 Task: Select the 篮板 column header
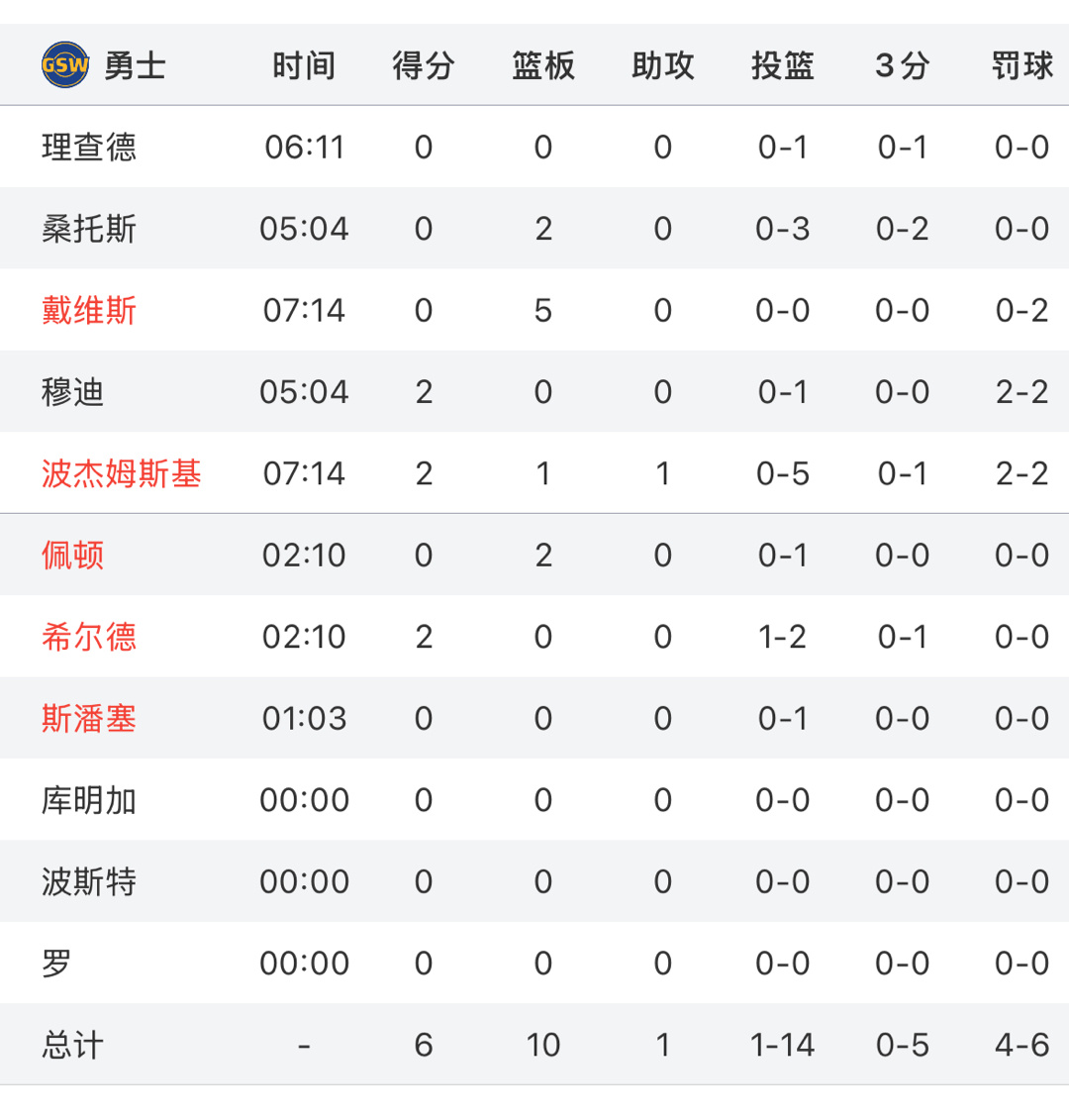coord(543,66)
